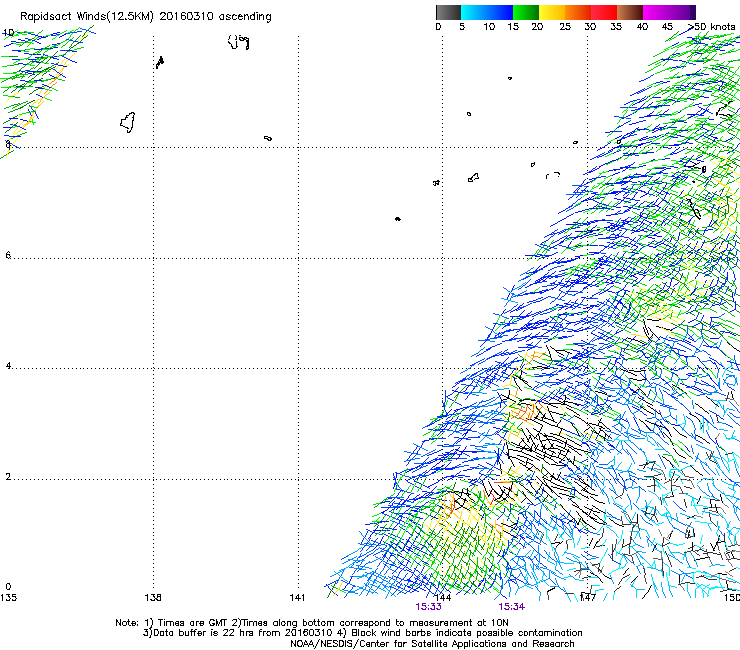740x650 pixels.
Task: Click the longitude axis label '135'
Action: (8, 598)
